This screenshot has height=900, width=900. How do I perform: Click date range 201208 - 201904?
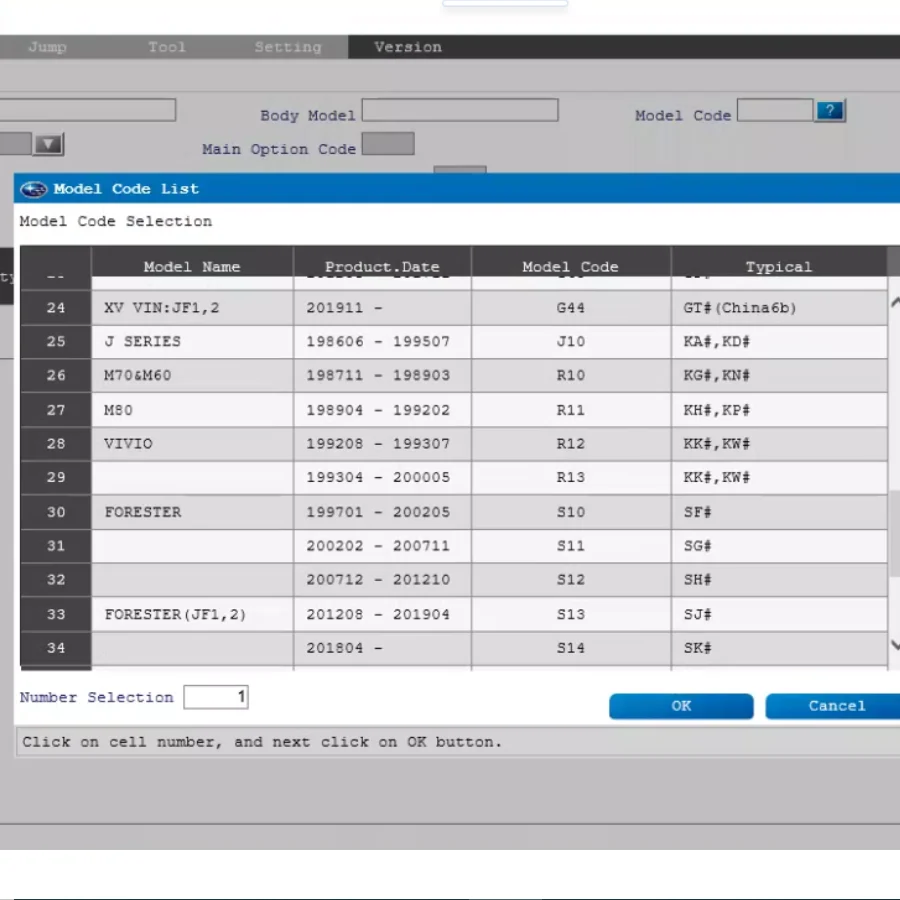point(378,614)
